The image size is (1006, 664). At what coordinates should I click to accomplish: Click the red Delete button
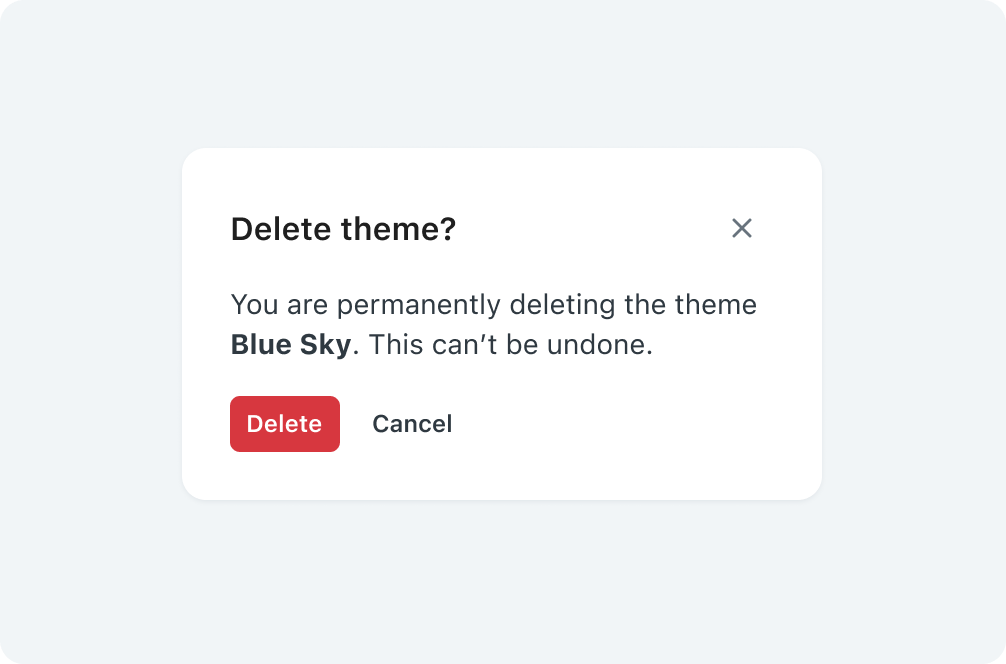[x=285, y=424]
